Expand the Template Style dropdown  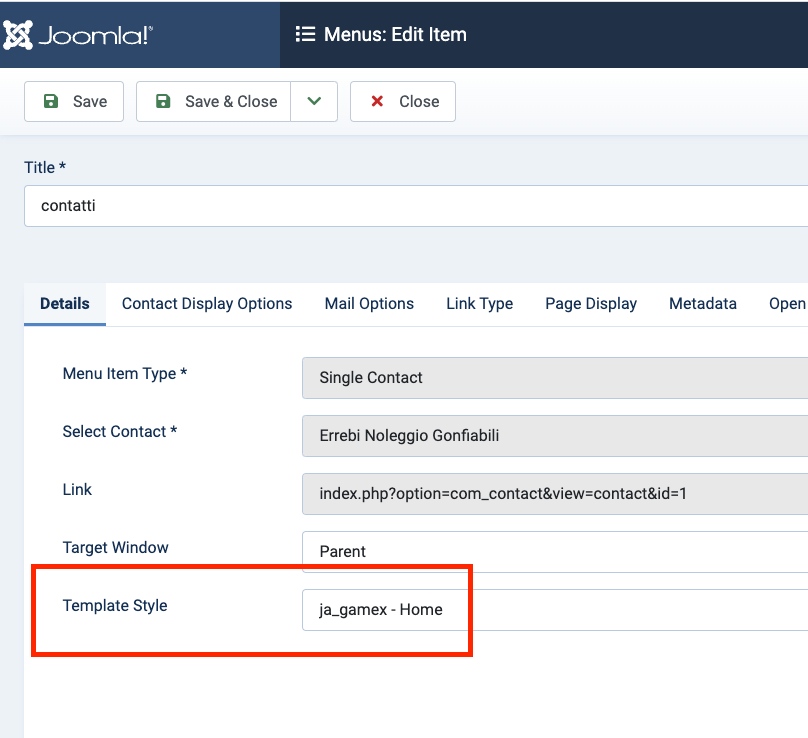point(554,609)
